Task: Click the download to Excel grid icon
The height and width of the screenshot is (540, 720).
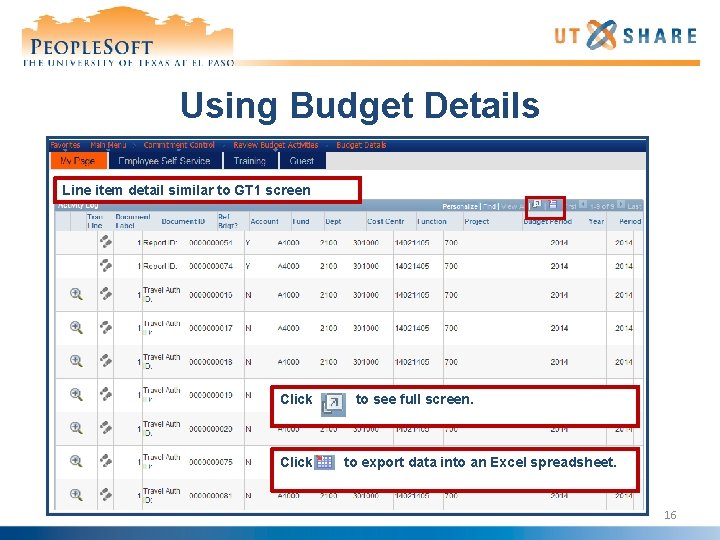Action: pos(553,205)
